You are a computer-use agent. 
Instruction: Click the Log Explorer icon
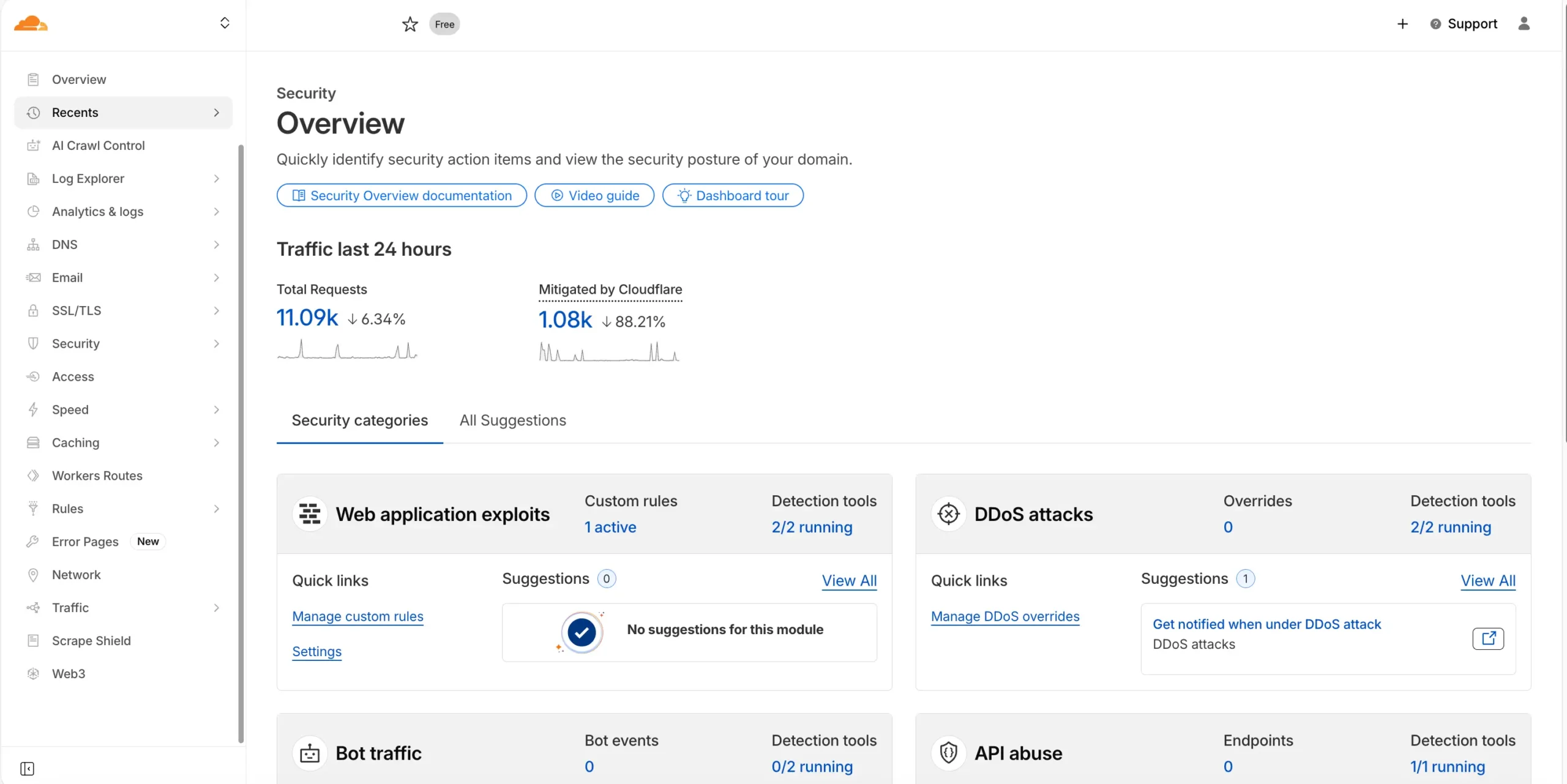click(33, 179)
